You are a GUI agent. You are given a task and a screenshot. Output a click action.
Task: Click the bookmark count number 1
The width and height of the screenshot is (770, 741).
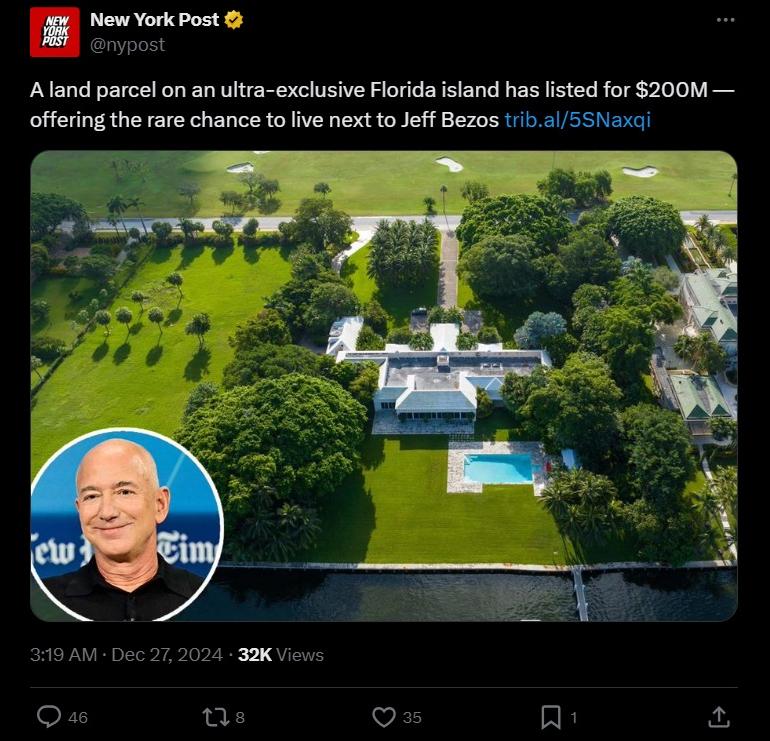pos(573,717)
